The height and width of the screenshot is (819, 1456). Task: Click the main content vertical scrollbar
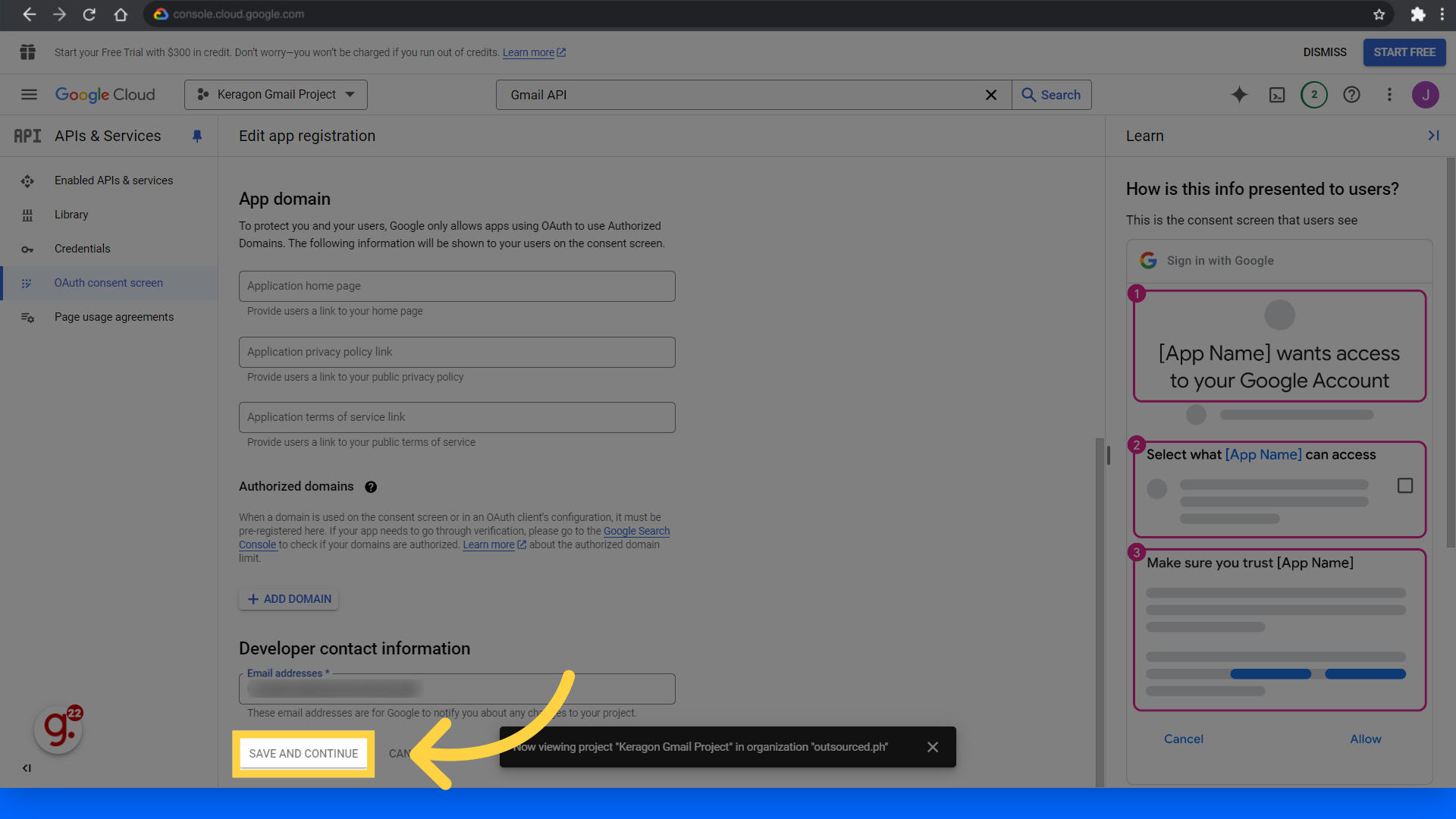point(1100,613)
